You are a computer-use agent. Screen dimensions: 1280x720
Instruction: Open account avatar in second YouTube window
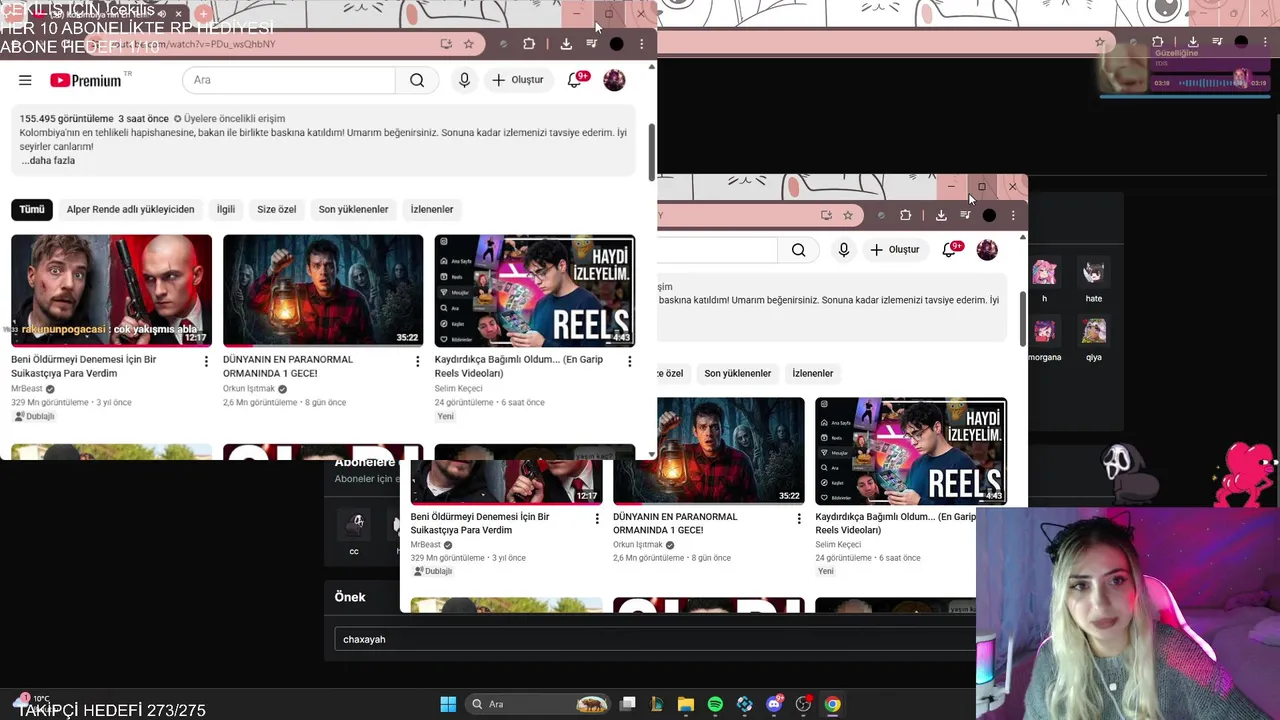coord(987,250)
